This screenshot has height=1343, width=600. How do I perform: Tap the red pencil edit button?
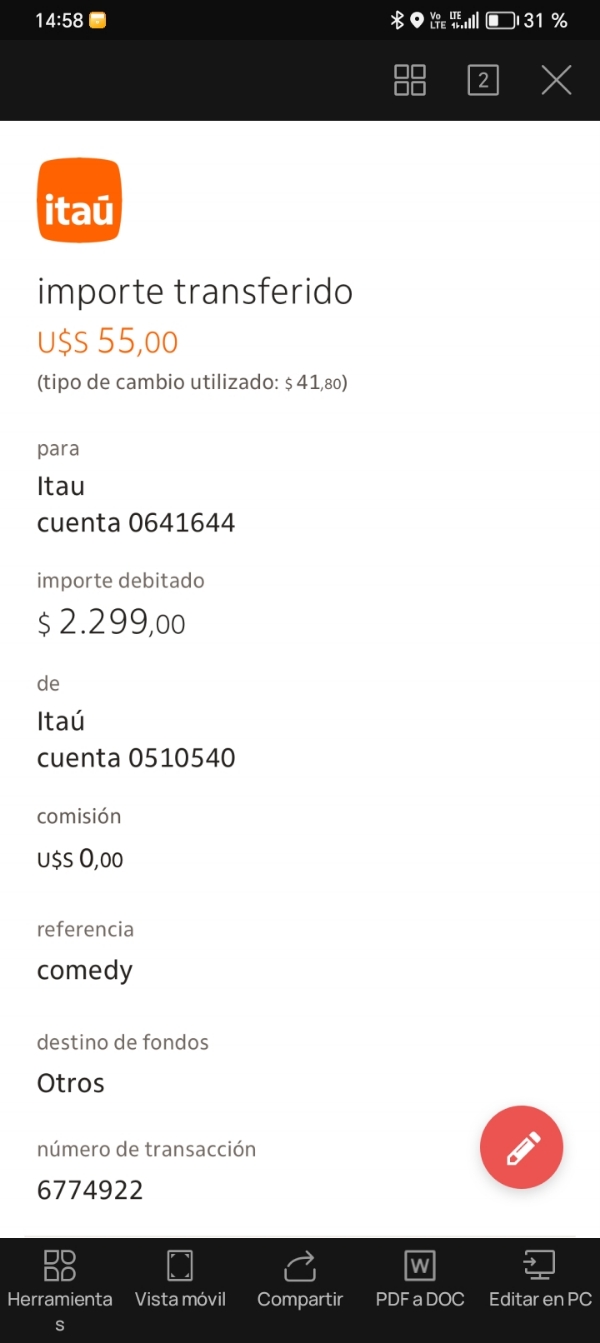[522, 1148]
